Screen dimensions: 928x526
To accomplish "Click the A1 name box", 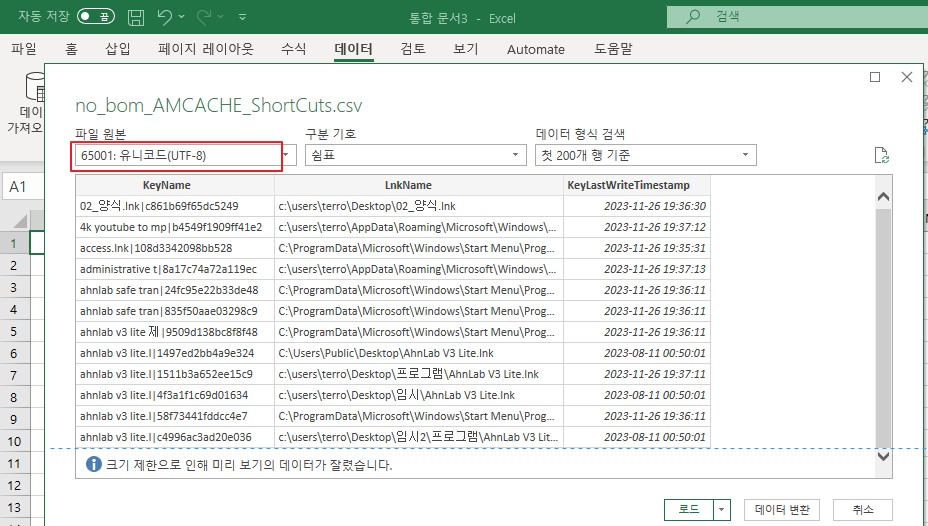I will coord(22,187).
